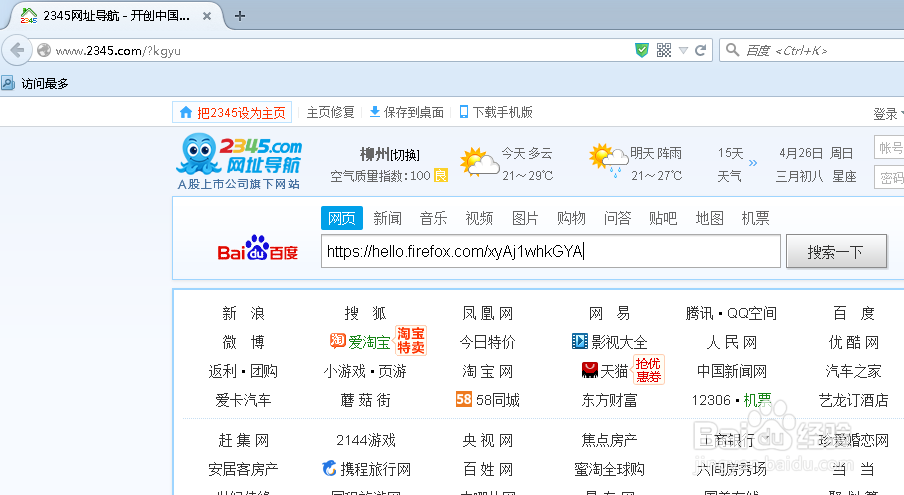Viewport: 904px width, 495px height.
Task: Click the 天猫 icon link
Action: click(605, 371)
